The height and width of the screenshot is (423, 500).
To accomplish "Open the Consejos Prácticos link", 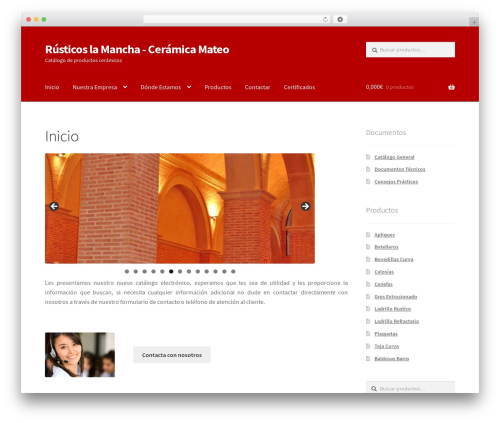I will [x=396, y=182].
